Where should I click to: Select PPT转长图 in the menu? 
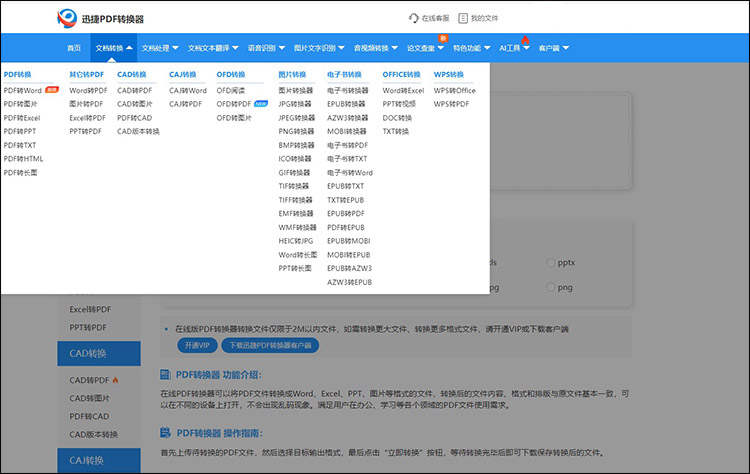(x=295, y=268)
